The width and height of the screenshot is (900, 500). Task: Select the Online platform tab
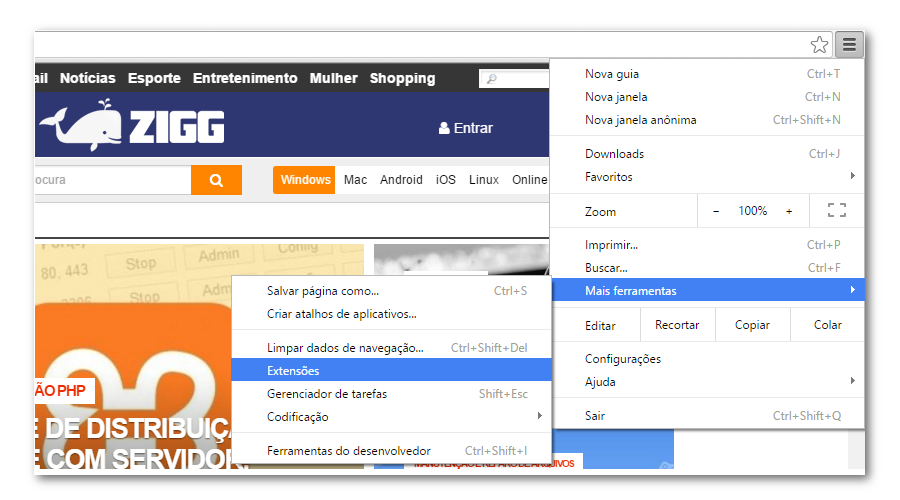[530, 180]
